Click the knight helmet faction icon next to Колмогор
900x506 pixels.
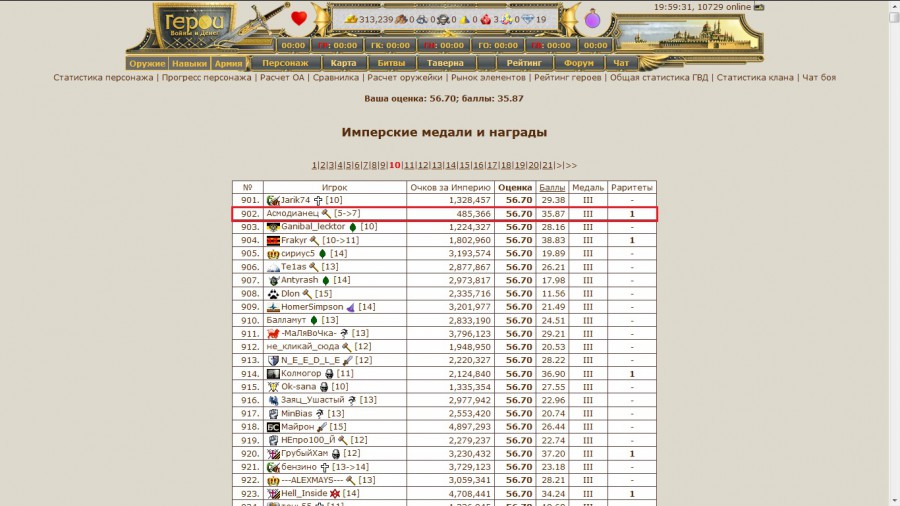(x=329, y=373)
